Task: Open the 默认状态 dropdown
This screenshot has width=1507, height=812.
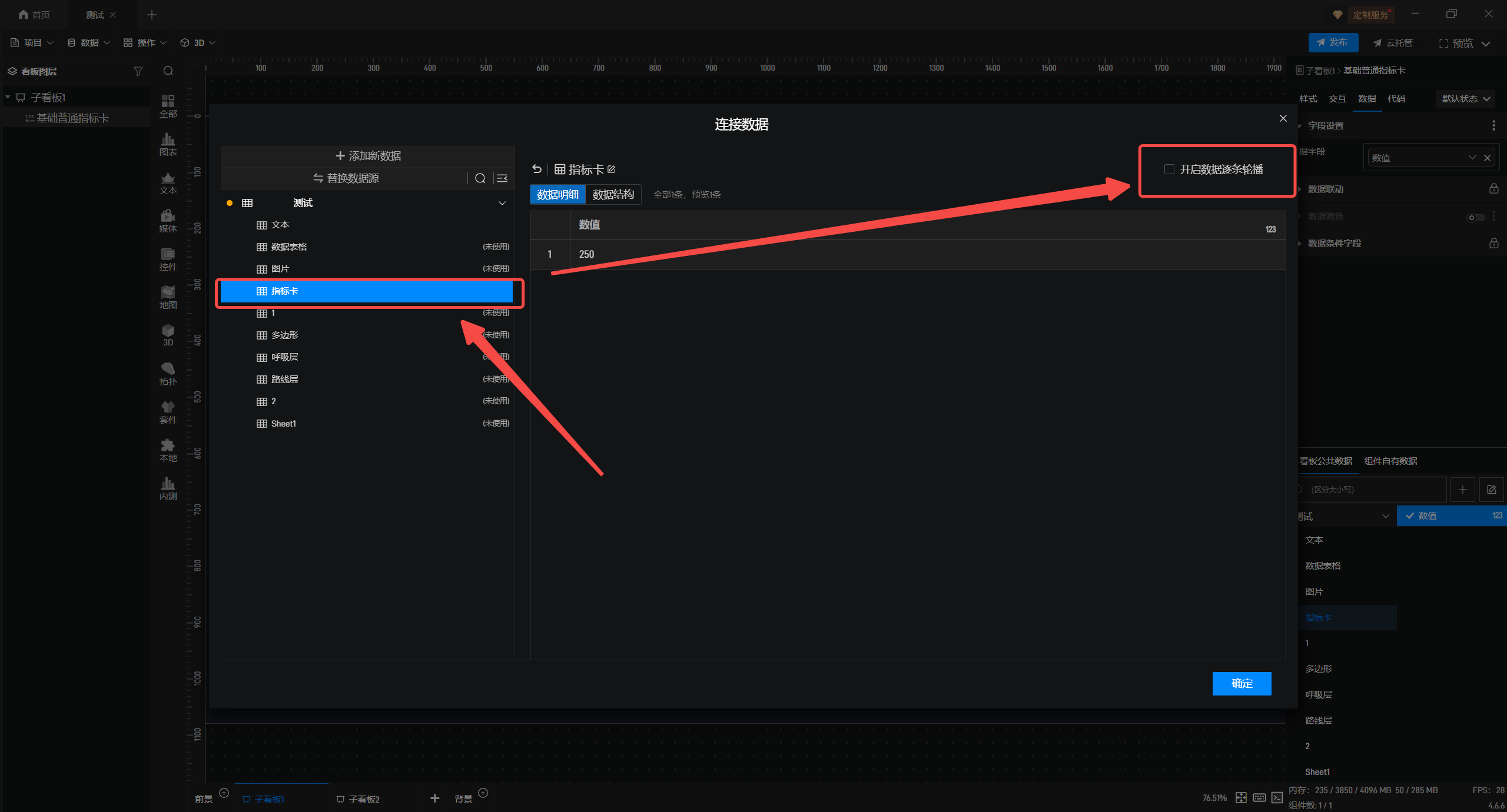Action: click(x=1465, y=99)
